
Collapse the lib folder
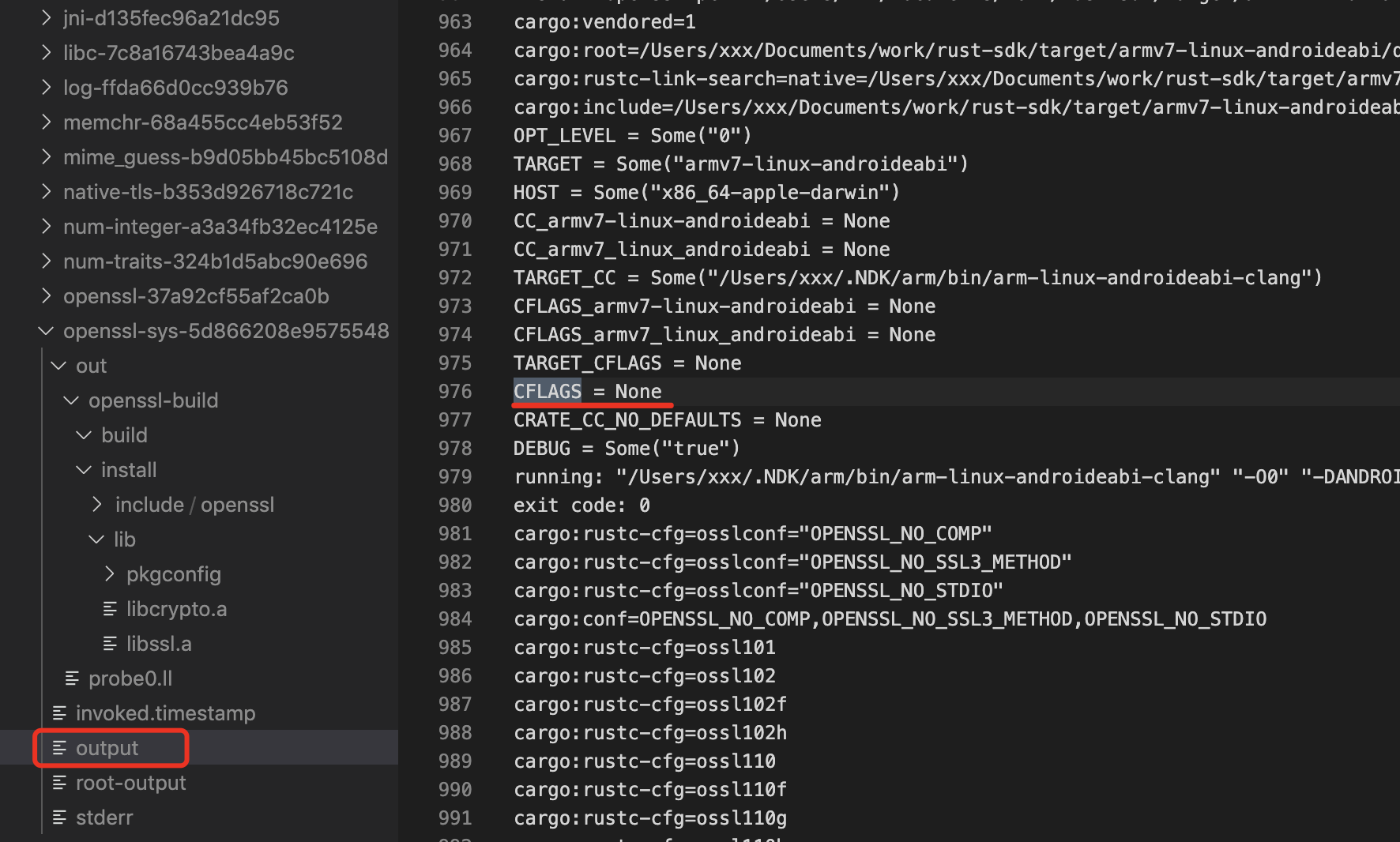click(x=96, y=539)
